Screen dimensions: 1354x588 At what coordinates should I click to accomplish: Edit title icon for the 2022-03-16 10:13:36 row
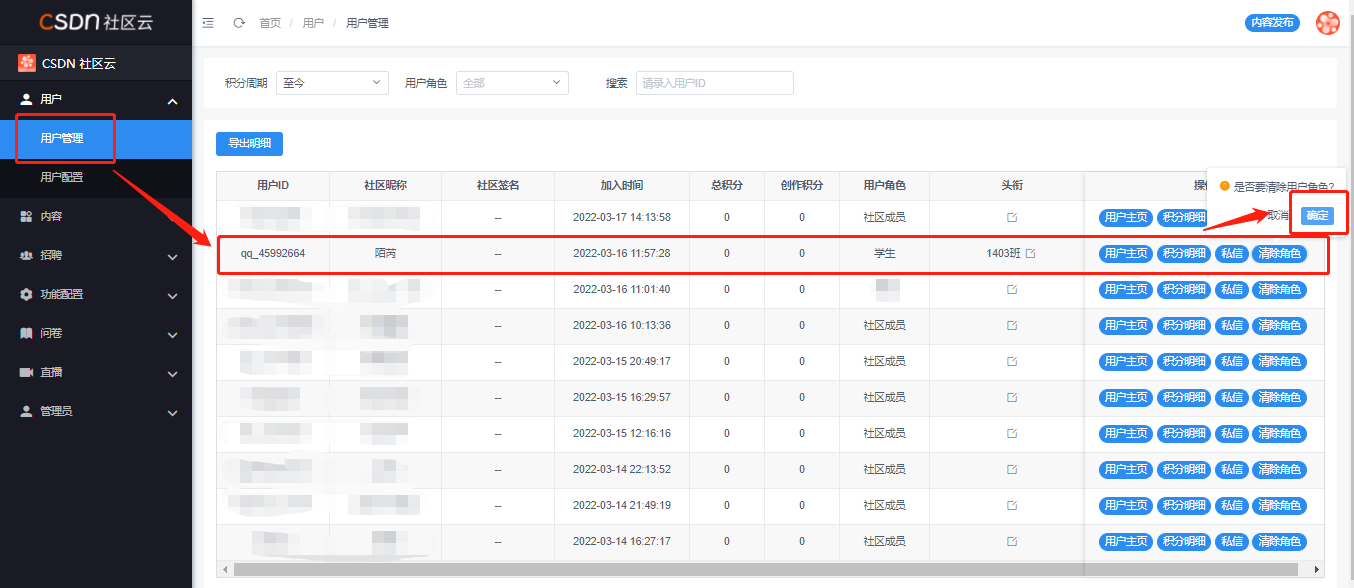coord(1012,325)
